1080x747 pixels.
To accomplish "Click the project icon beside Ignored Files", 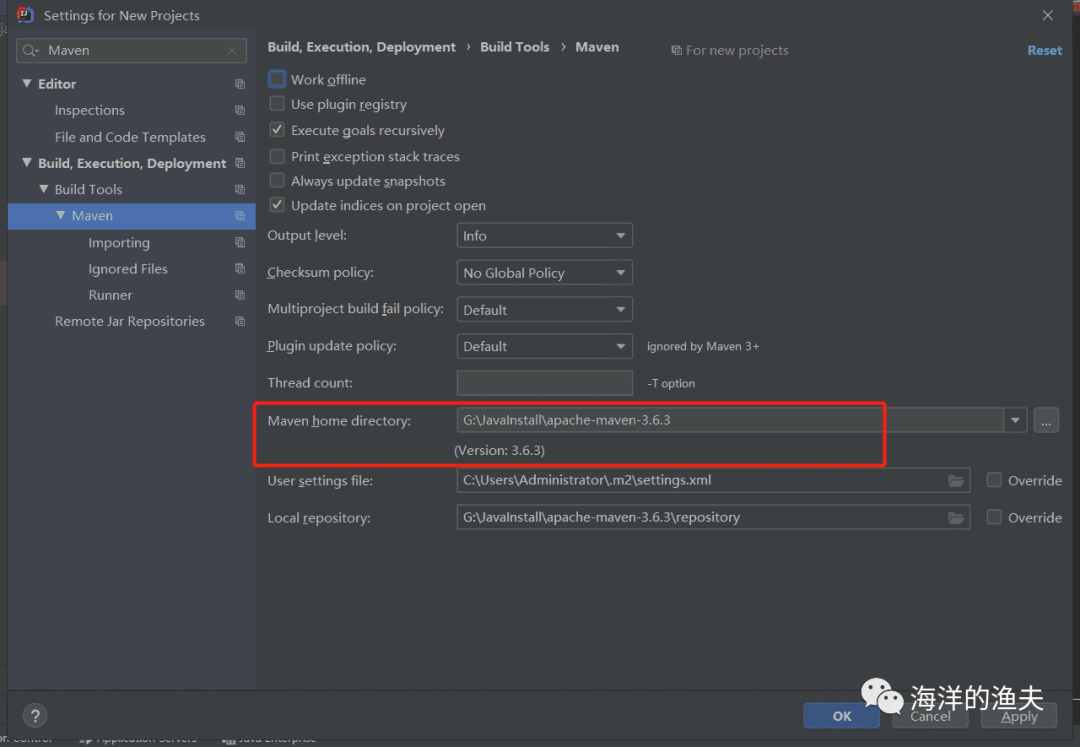I will 240,269.
